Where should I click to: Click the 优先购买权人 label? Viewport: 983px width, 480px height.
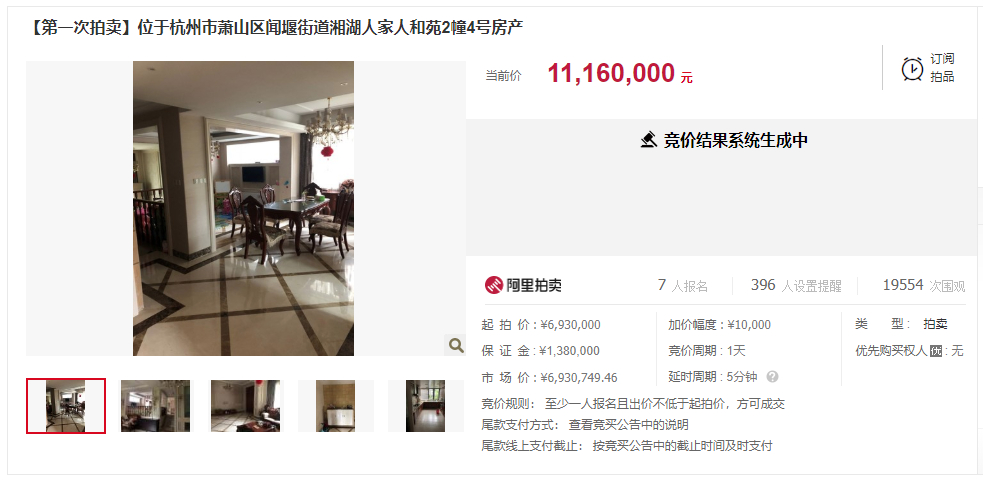point(891,351)
